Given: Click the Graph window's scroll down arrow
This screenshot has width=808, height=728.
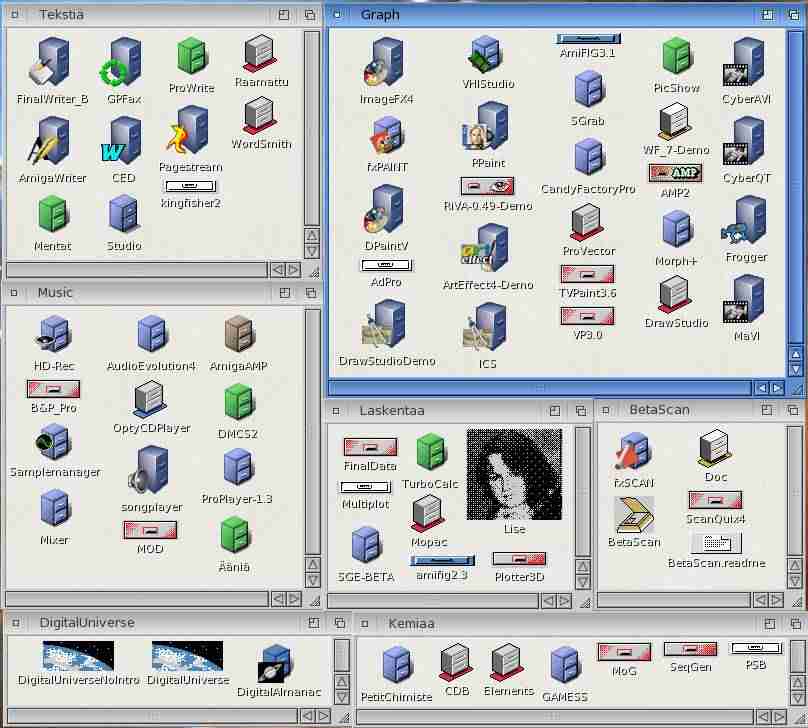Looking at the screenshot, I should coord(795,369).
